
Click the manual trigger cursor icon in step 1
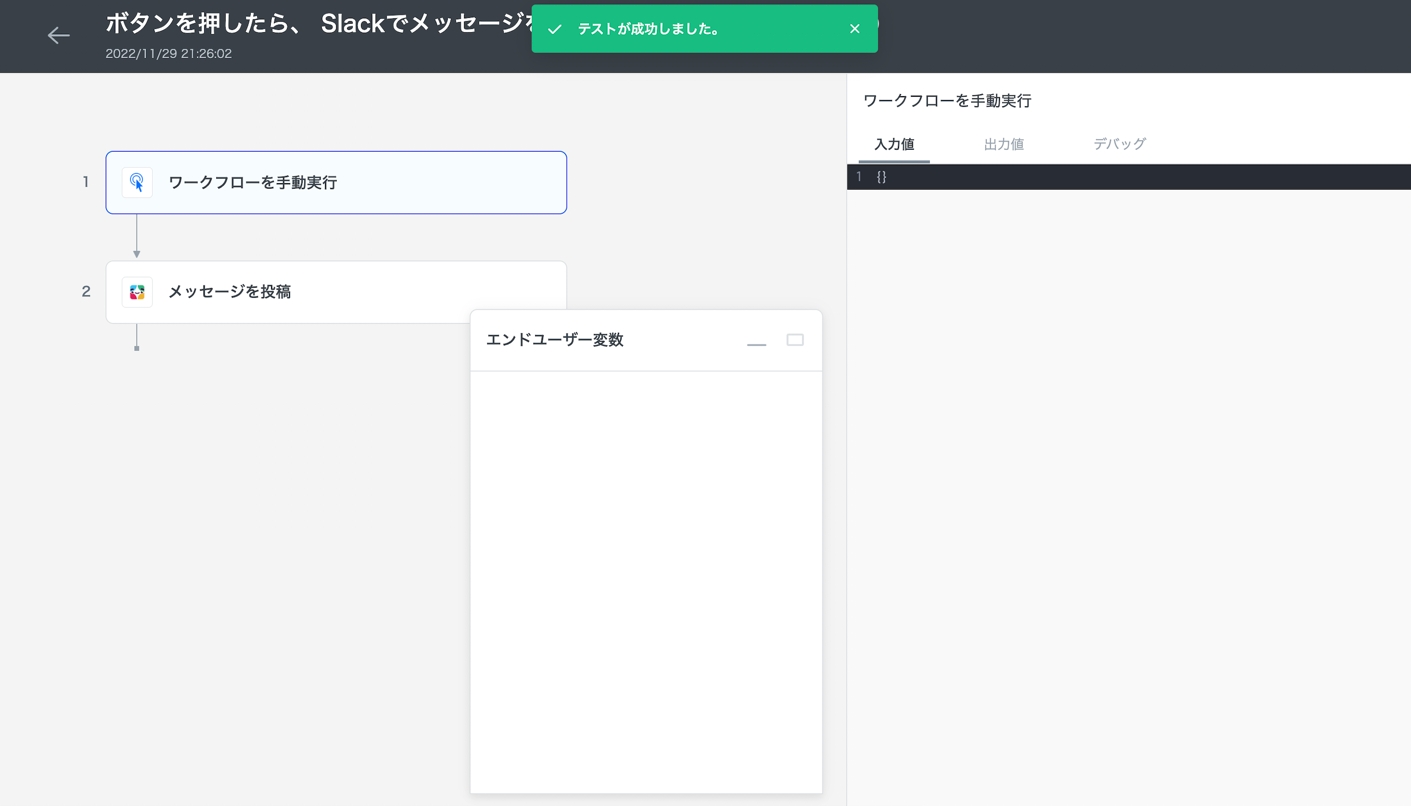pyautogui.click(x=137, y=182)
